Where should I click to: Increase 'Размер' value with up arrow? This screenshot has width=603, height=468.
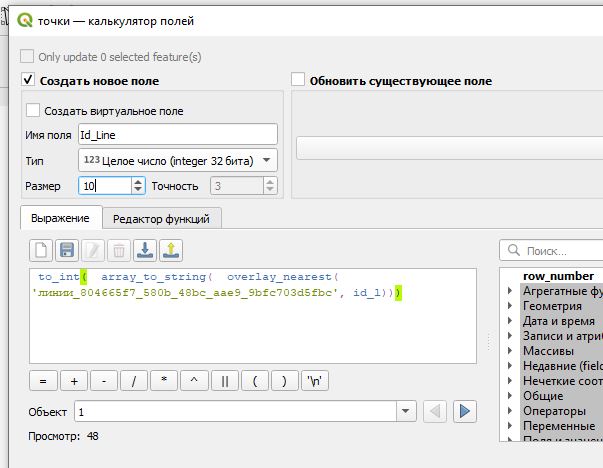coord(138,182)
